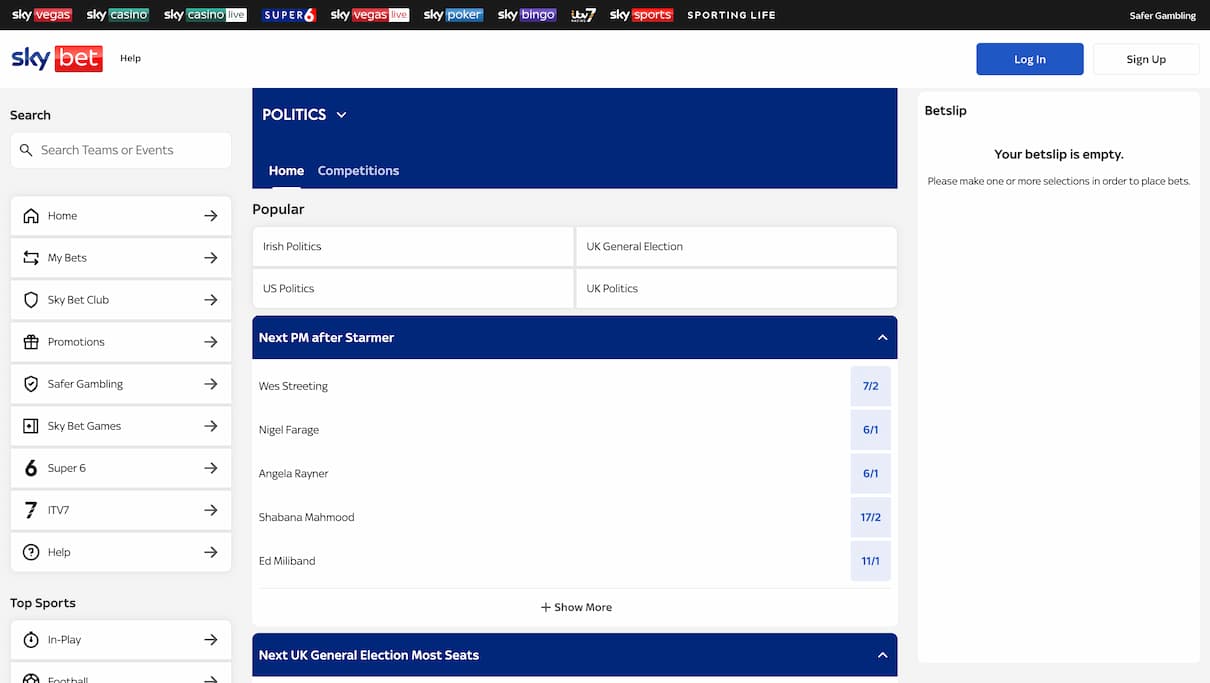This screenshot has width=1210, height=683.
Task: Open Super 6 from the top brand bar
Action: (289, 14)
